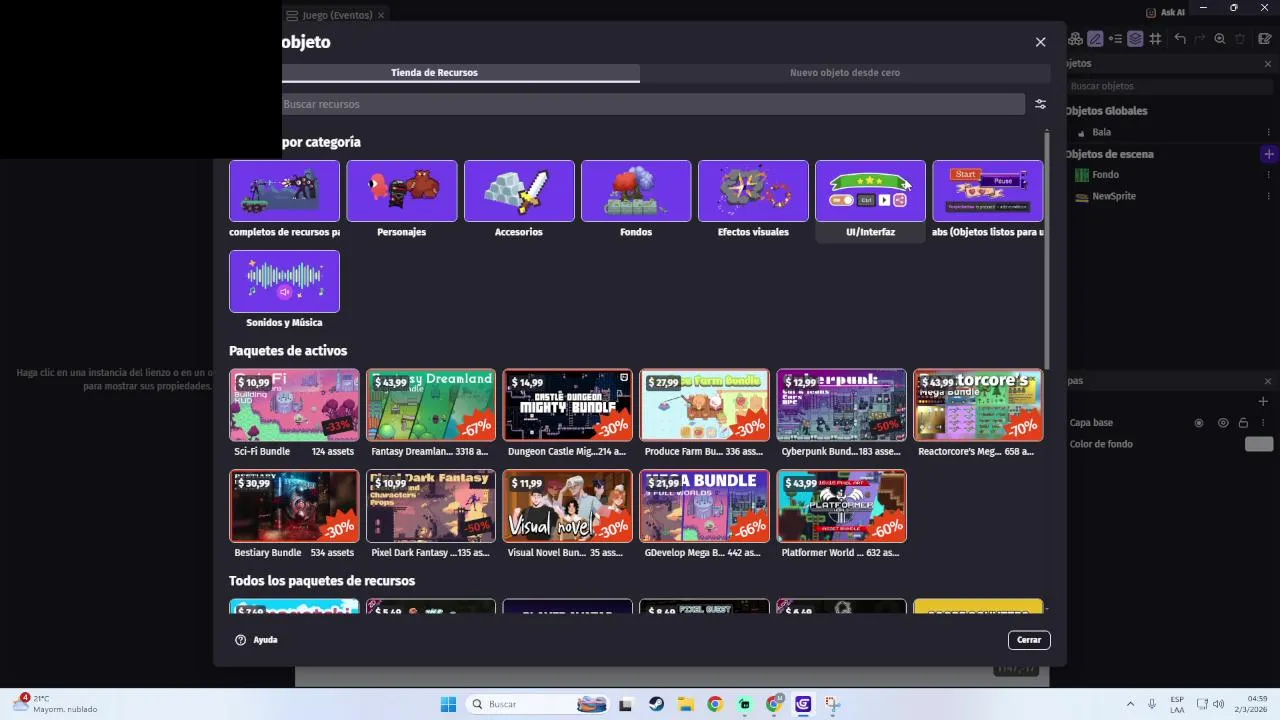Open the UI/Interfaz category
The image size is (1280, 720).
click(870, 200)
